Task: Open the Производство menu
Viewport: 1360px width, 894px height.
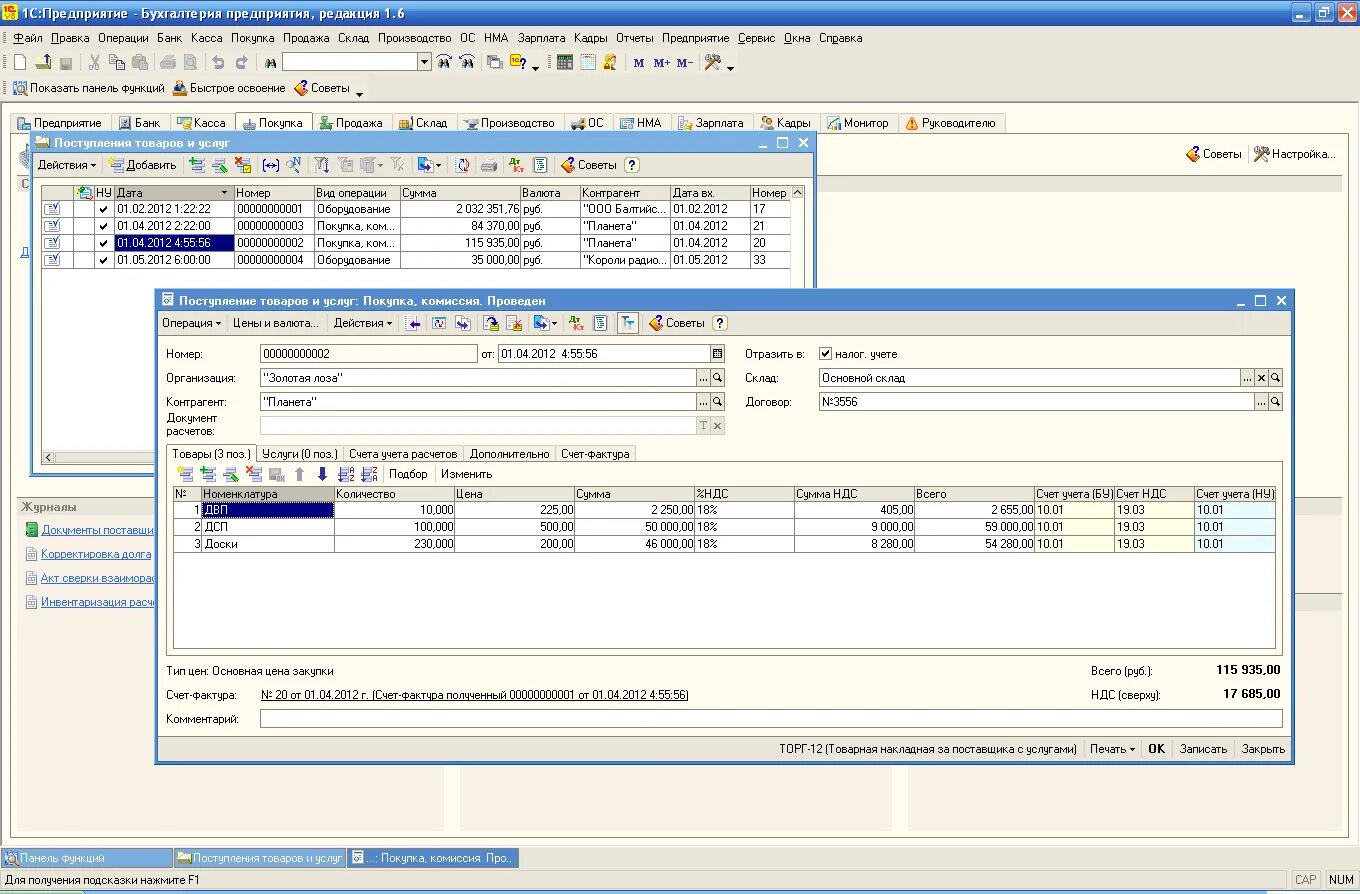Action: tap(415, 38)
